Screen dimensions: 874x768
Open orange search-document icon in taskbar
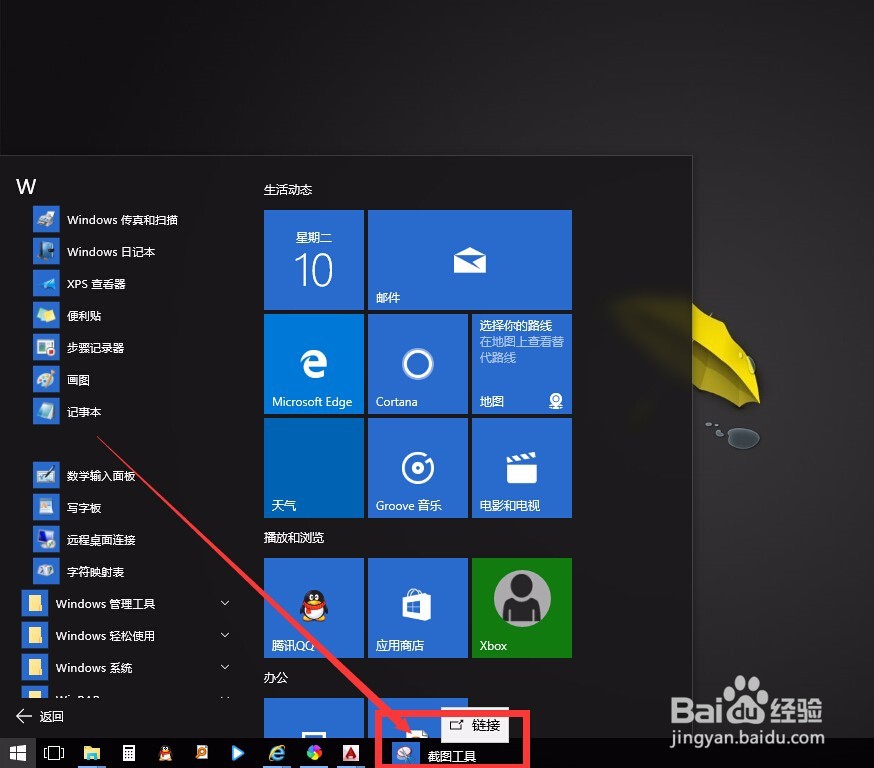point(201,754)
